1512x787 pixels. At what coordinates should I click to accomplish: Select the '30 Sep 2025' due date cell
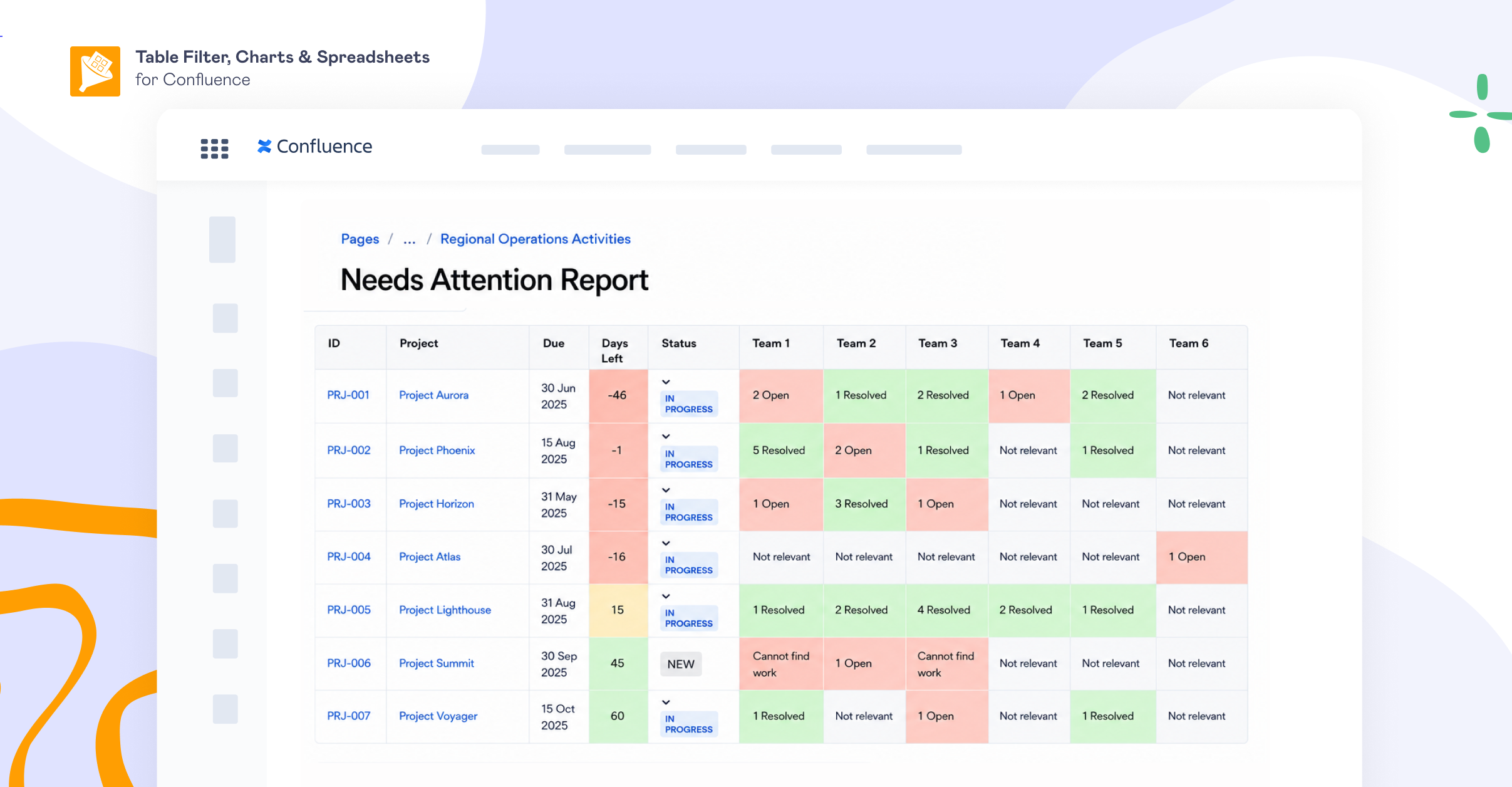(x=559, y=664)
